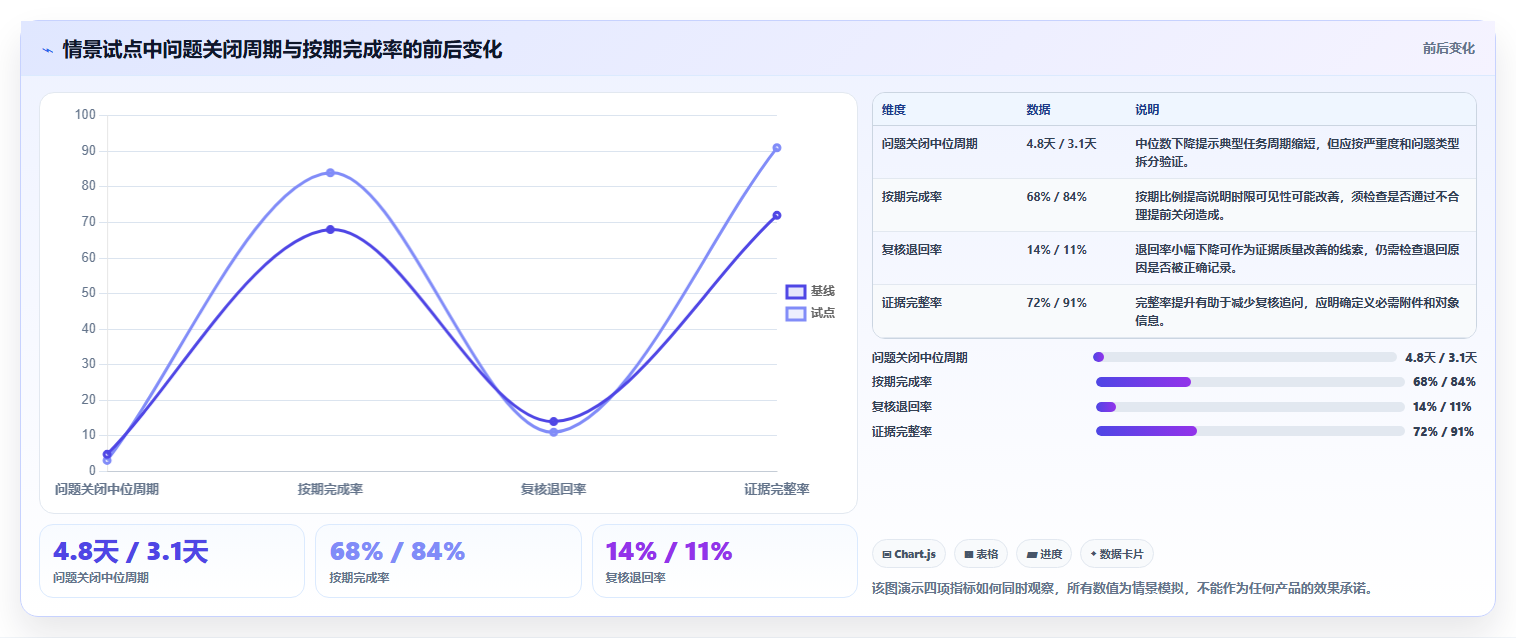Click the 证据完整率 label in the progress list
Image resolution: width=1516 pixels, height=638 pixels.
[902, 432]
